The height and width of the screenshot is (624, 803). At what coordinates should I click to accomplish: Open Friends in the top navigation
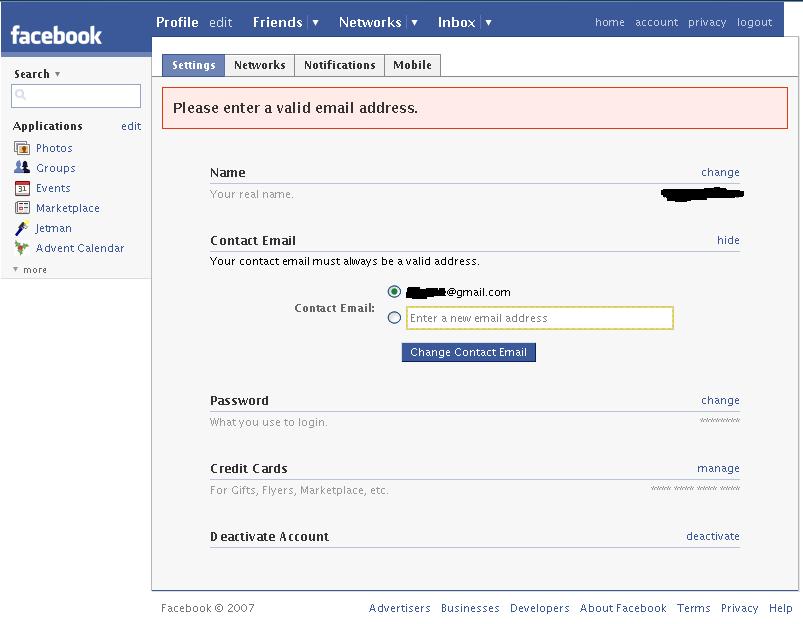(278, 23)
